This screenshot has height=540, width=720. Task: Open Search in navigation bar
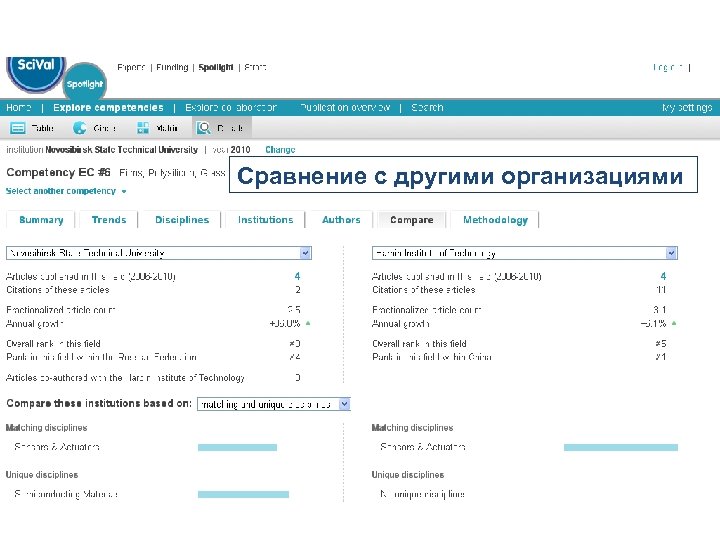[427, 107]
